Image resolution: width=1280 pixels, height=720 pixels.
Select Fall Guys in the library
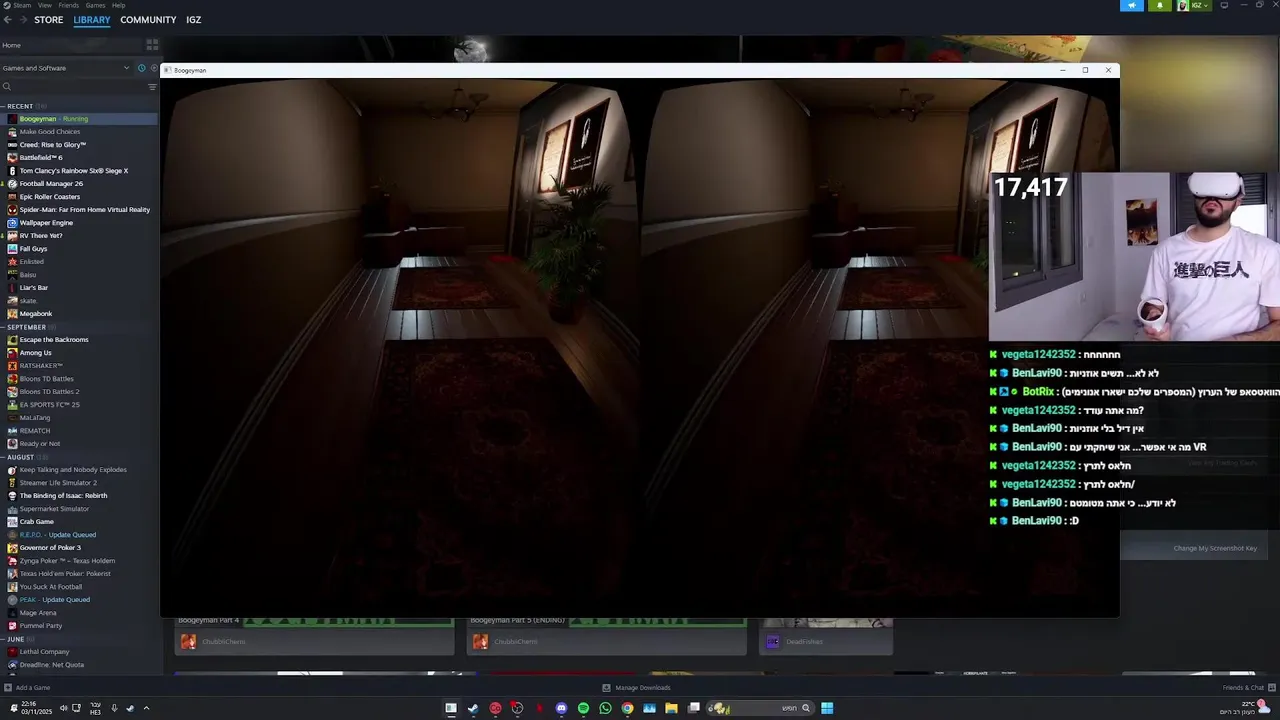tap(79, 249)
